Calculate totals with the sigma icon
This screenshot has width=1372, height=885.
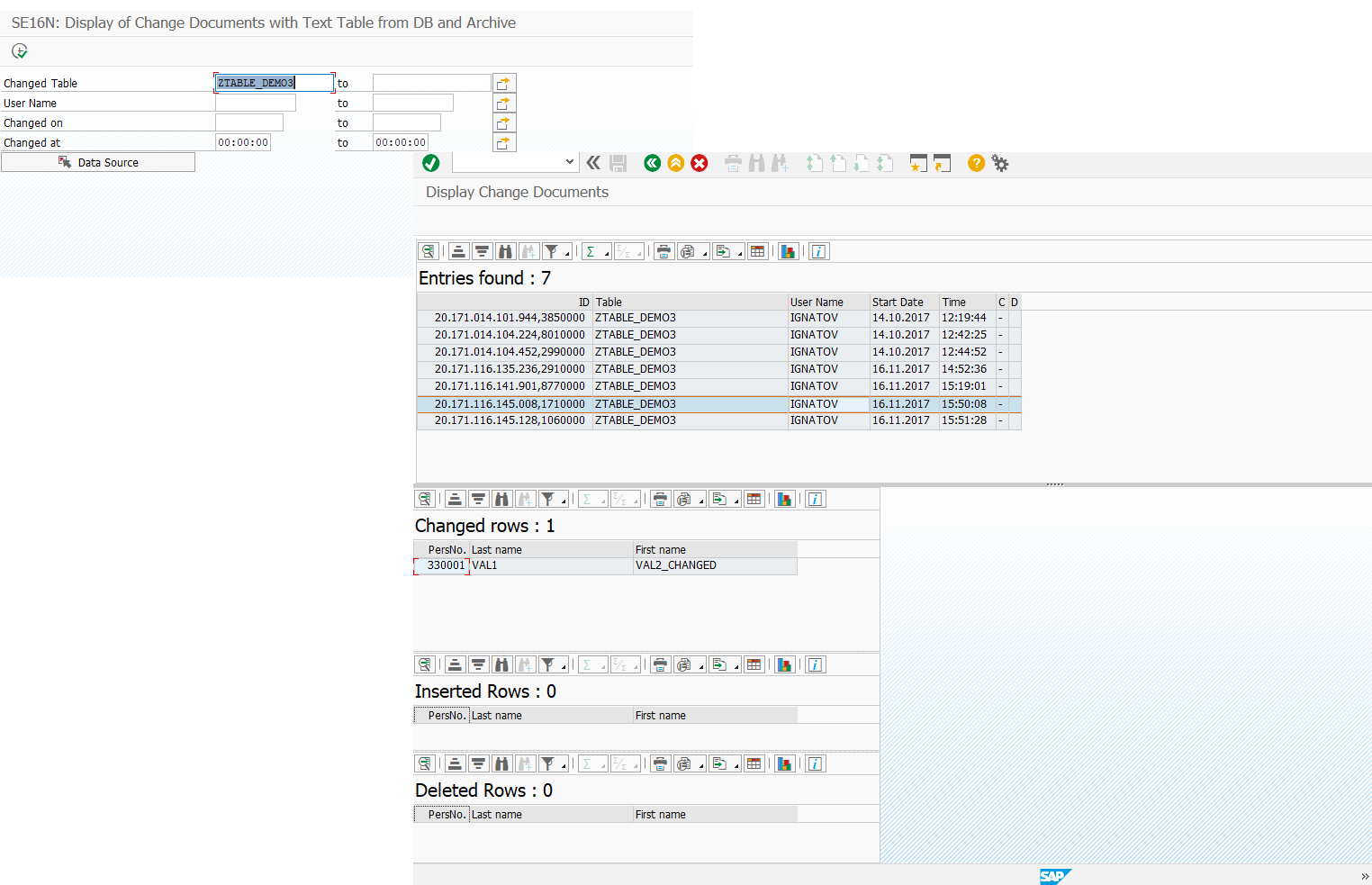coord(591,251)
